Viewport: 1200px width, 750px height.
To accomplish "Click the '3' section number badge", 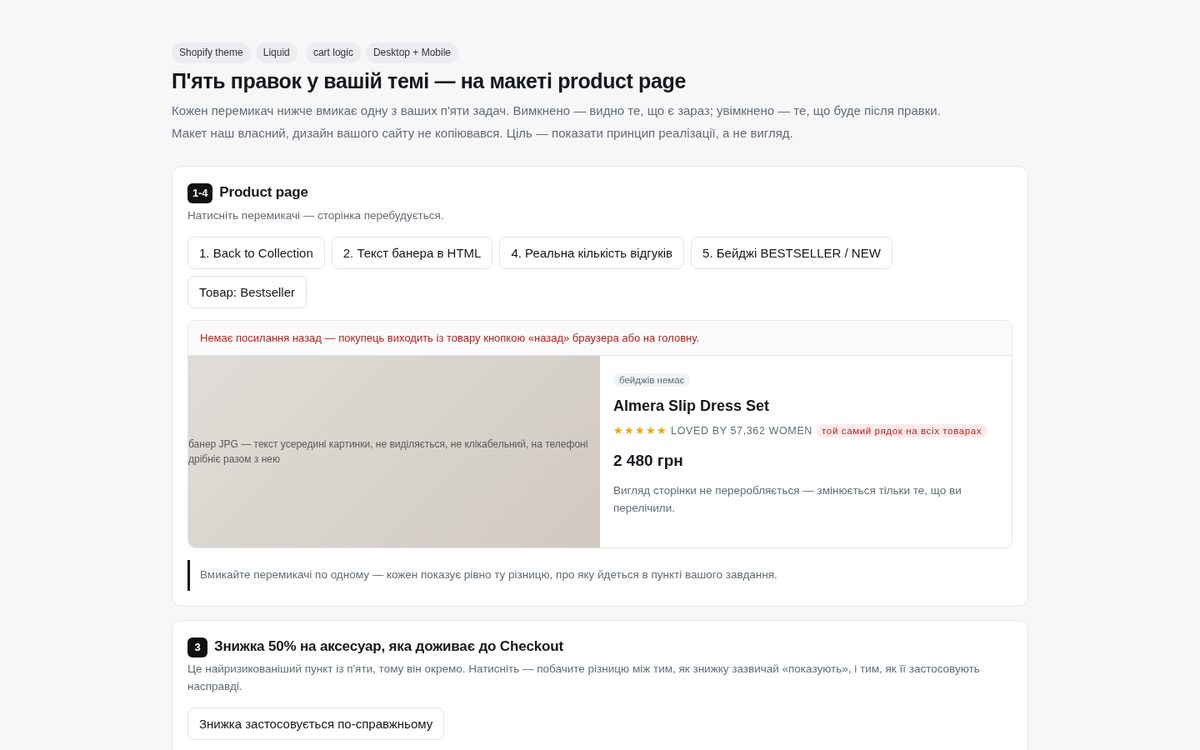I will pyautogui.click(x=197, y=647).
